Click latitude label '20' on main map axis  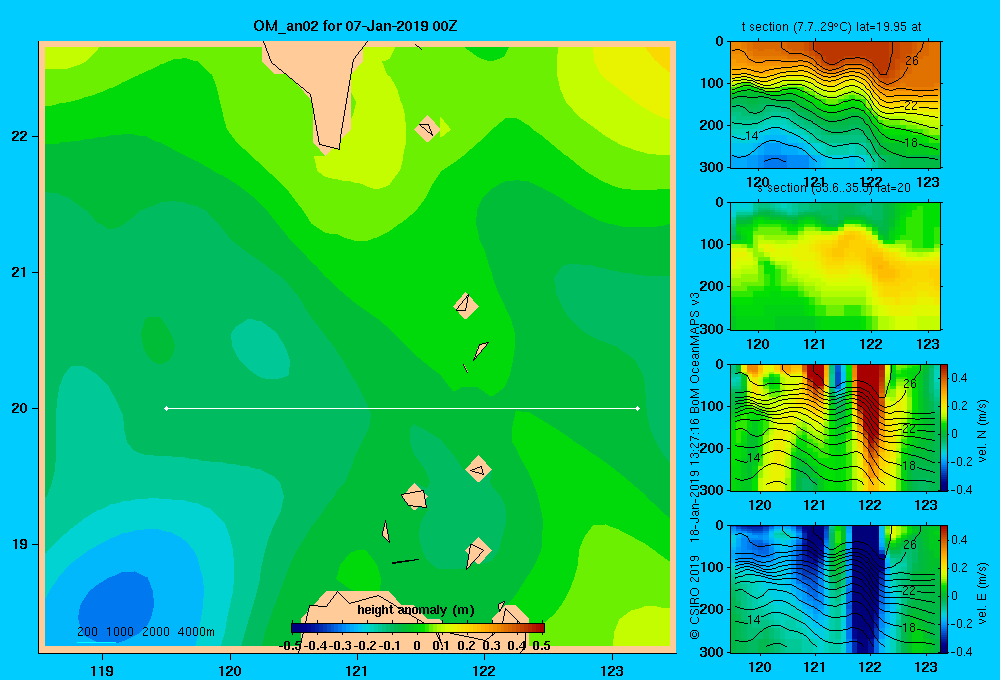click(19, 408)
